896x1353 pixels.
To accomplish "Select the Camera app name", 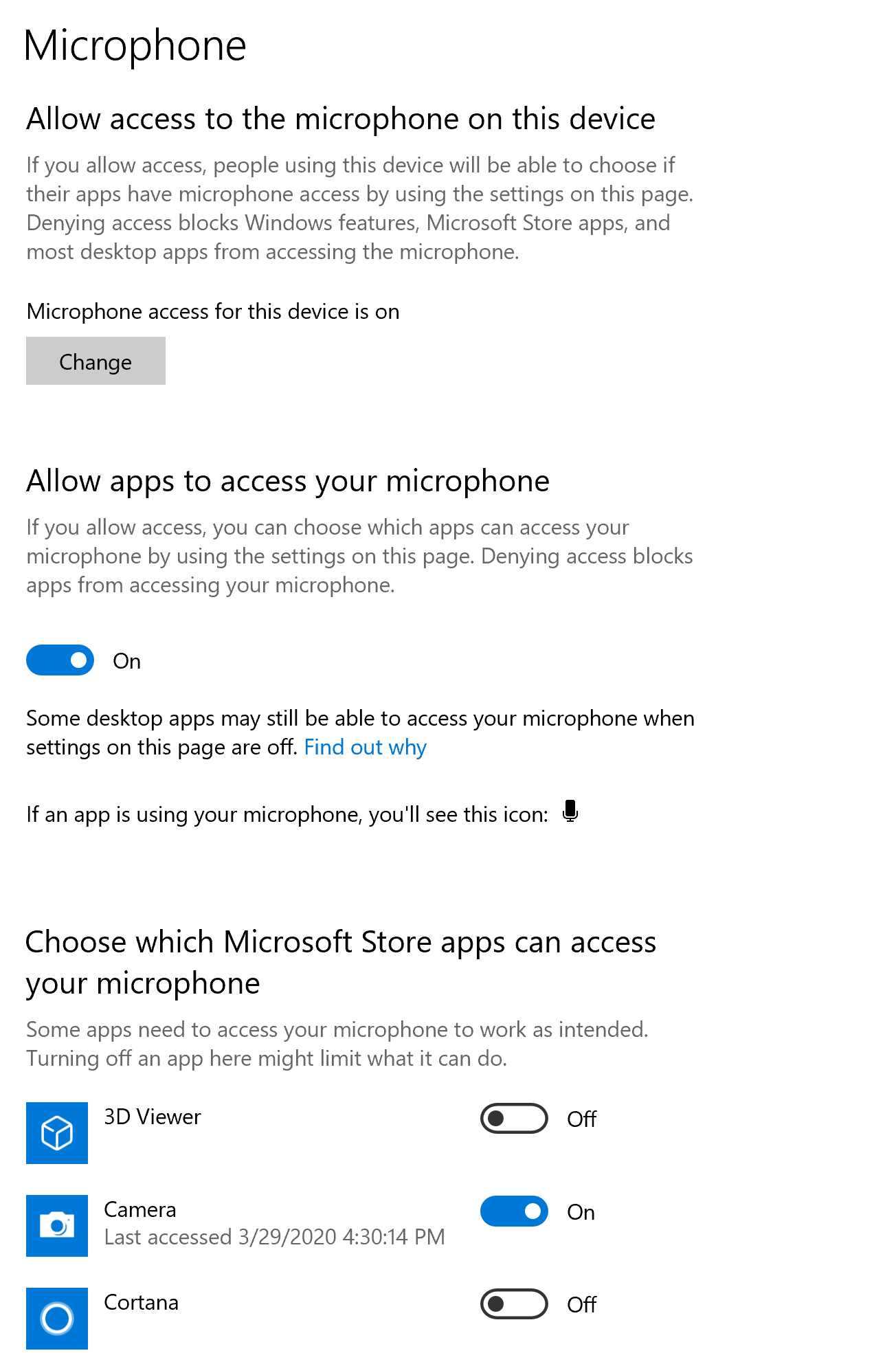I will (140, 1209).
